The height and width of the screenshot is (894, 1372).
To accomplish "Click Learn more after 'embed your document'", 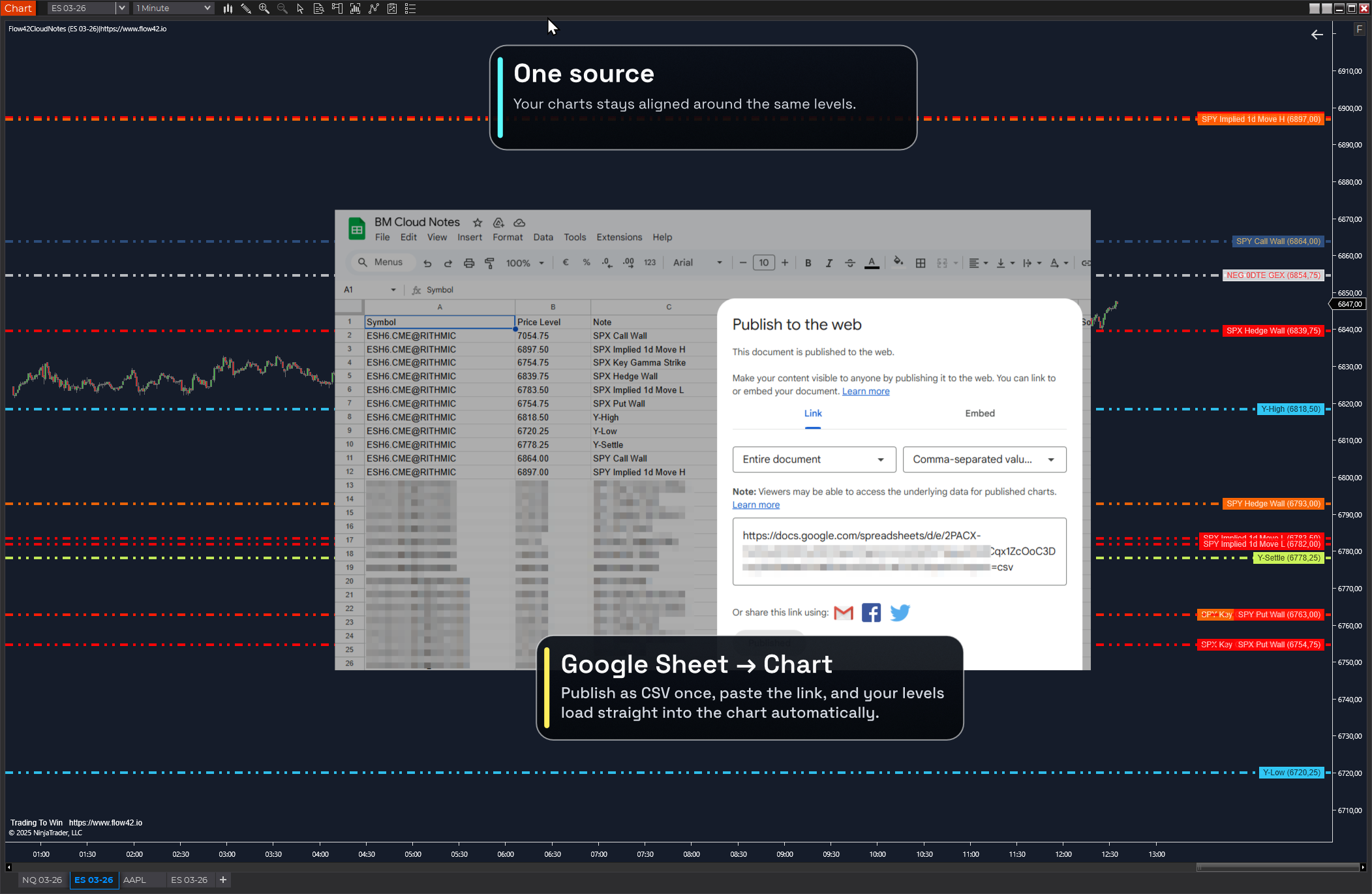I will 866,392.
